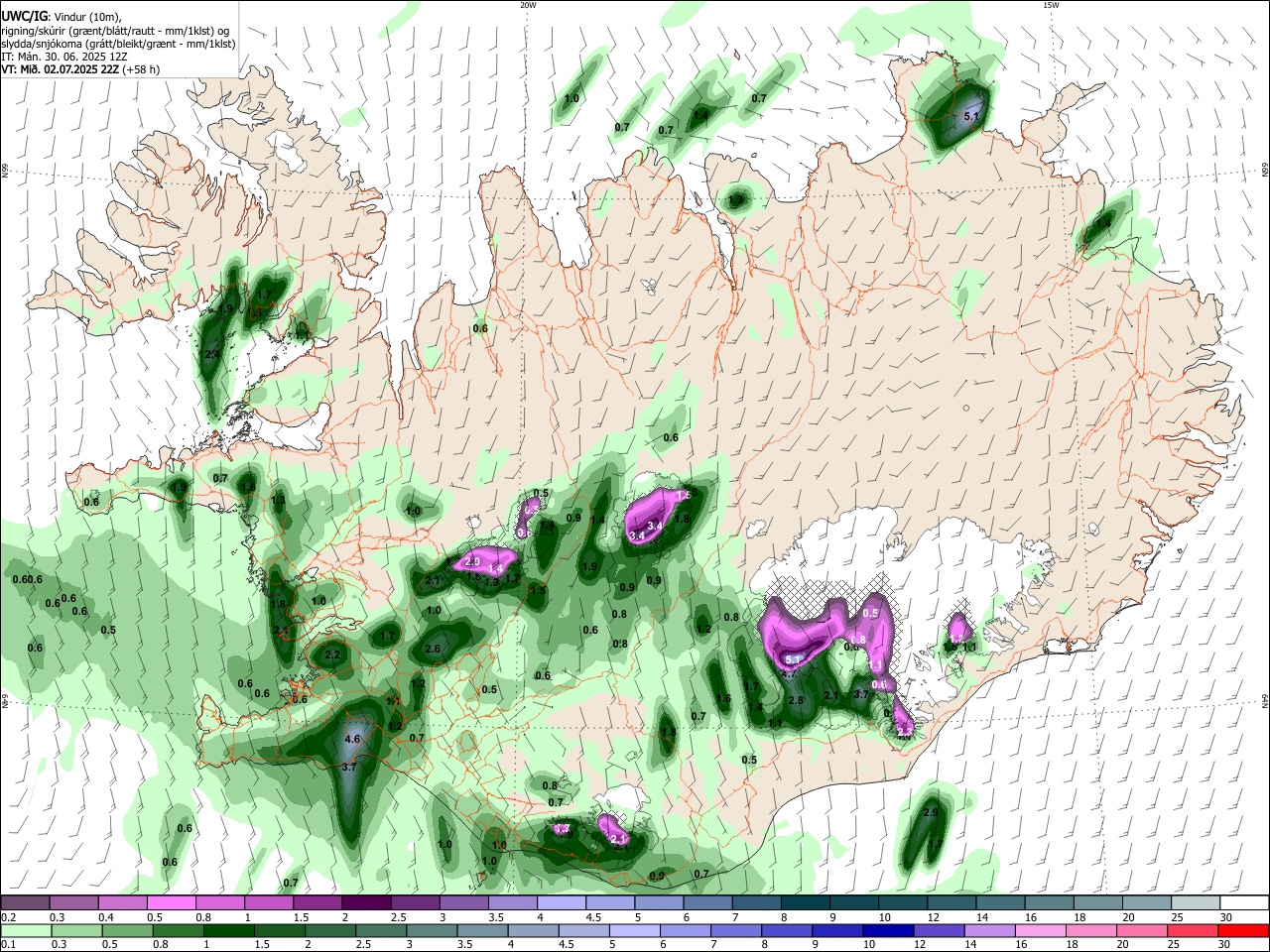This screenshot has width=1270, height=952.
Task: Click the pink 16 swatch in rain legend
Action: (1042, 930)
